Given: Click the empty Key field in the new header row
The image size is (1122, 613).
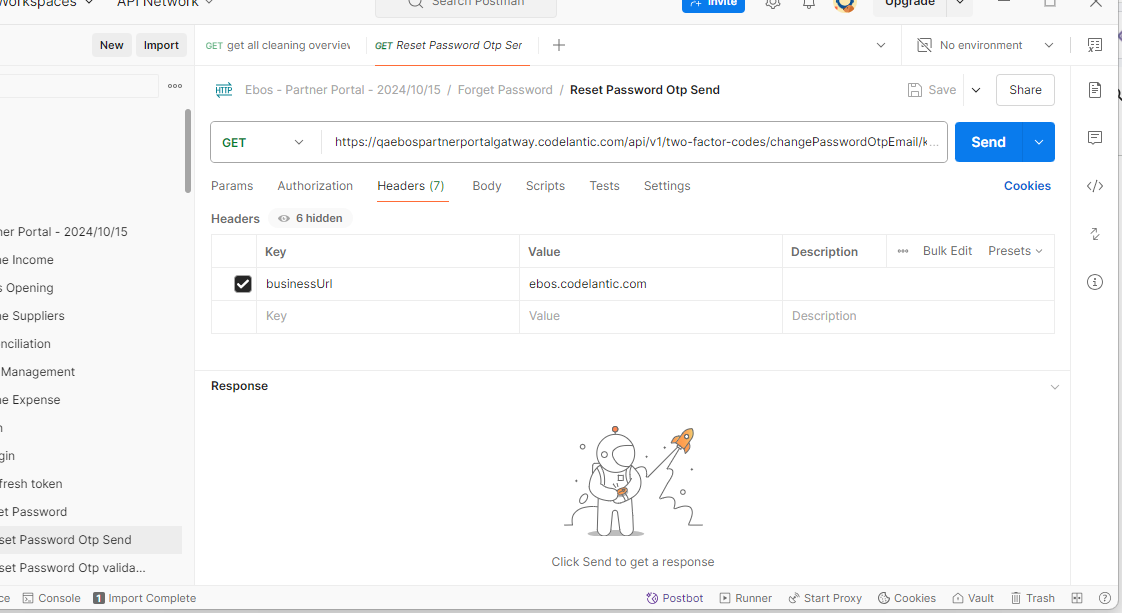Looking at the screenshot, I should (388, 316).
